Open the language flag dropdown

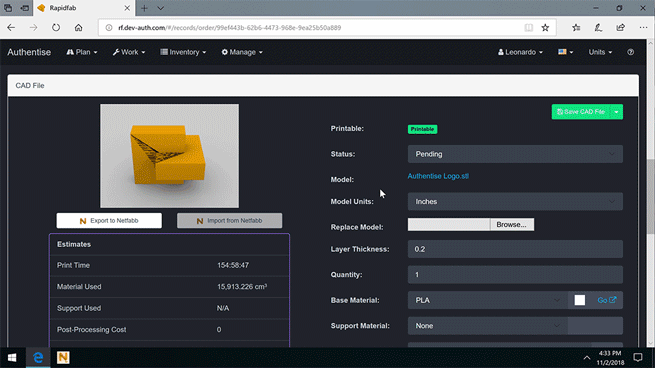point(566,52)
